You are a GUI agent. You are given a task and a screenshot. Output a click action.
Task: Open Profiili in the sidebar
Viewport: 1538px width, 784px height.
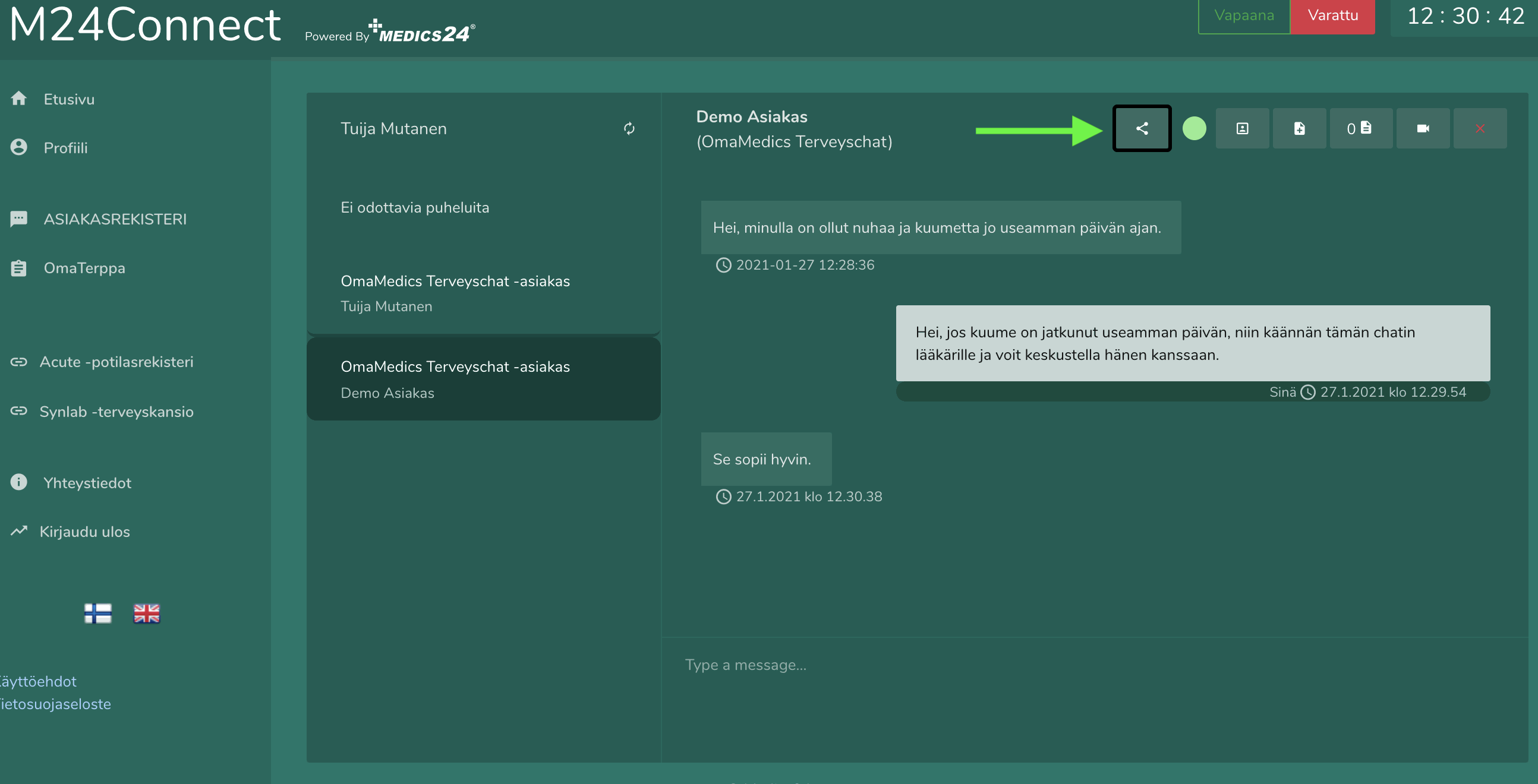[x=66, y=148]
